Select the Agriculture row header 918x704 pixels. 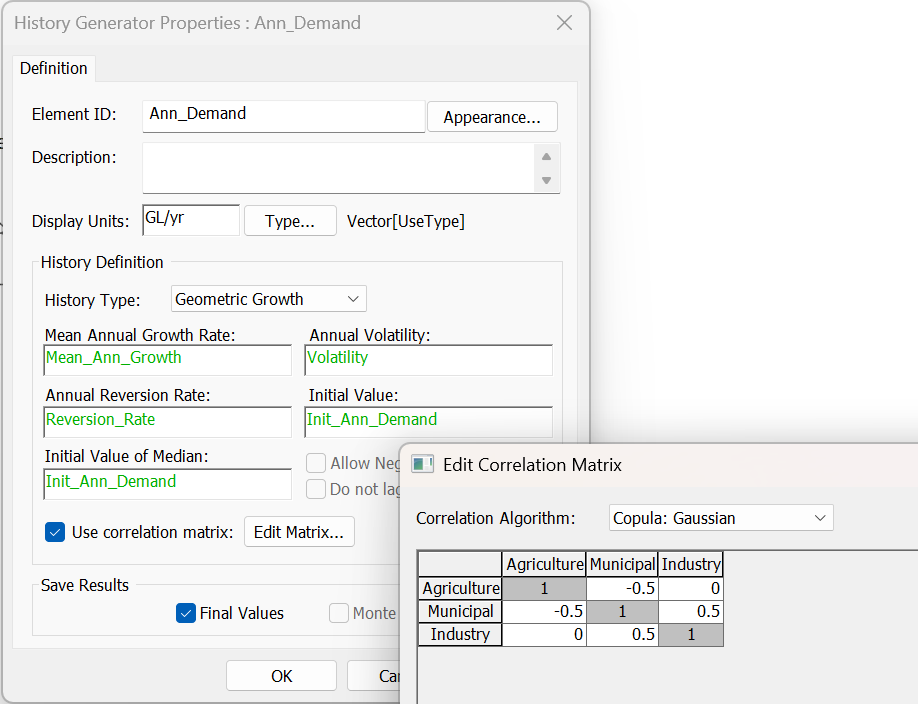[460, 588]
